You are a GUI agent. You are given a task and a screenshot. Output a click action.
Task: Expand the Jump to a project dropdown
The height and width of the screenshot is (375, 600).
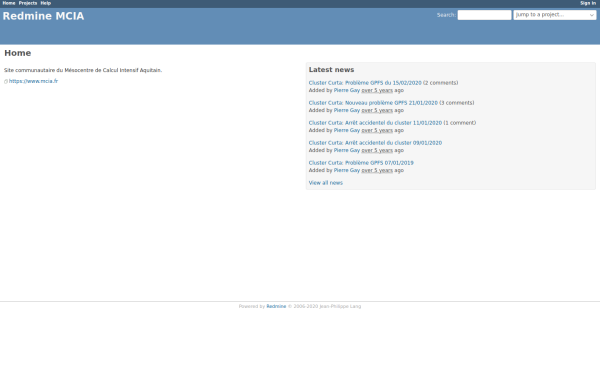click(554, 15)
